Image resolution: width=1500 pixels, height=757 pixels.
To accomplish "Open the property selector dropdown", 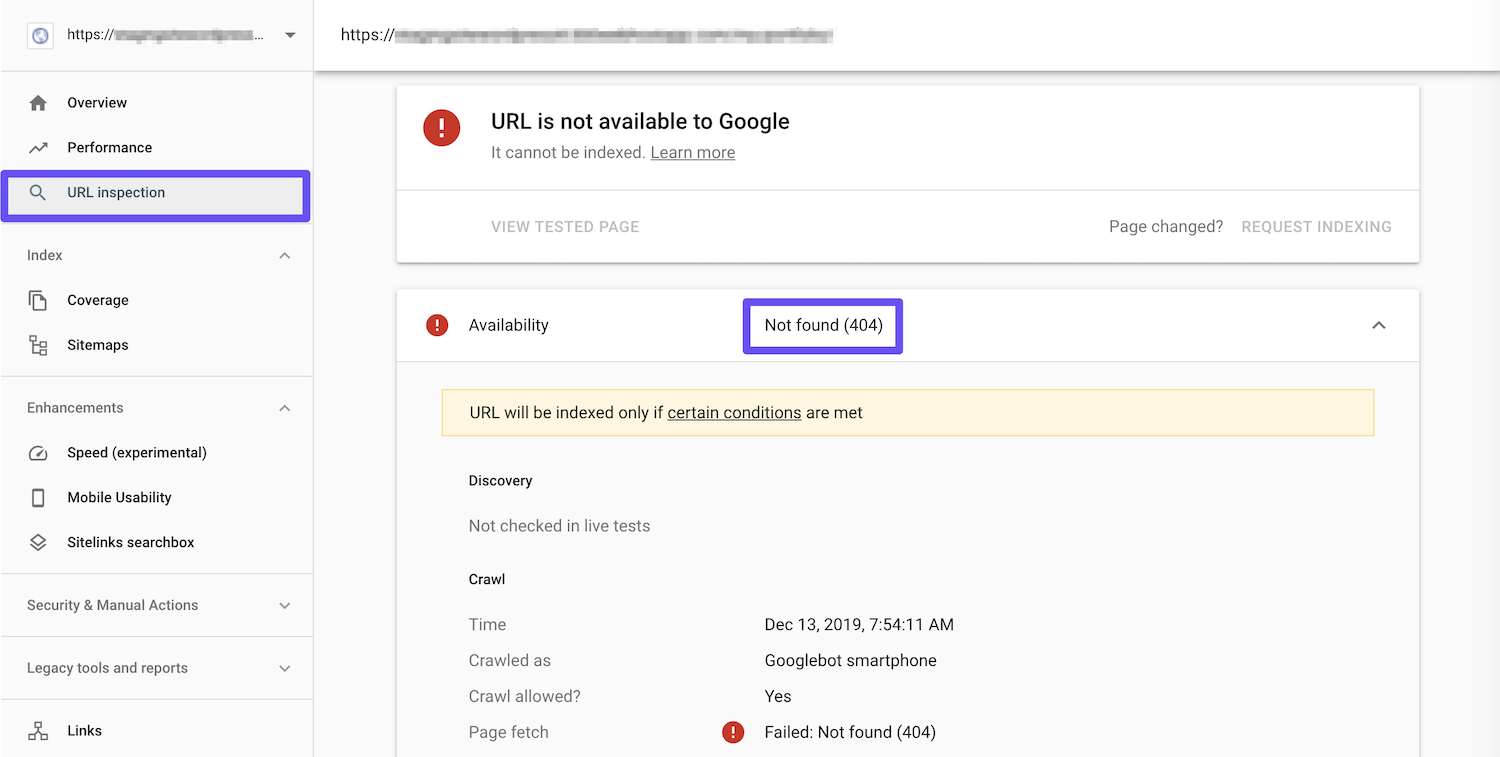I will 290,34.
